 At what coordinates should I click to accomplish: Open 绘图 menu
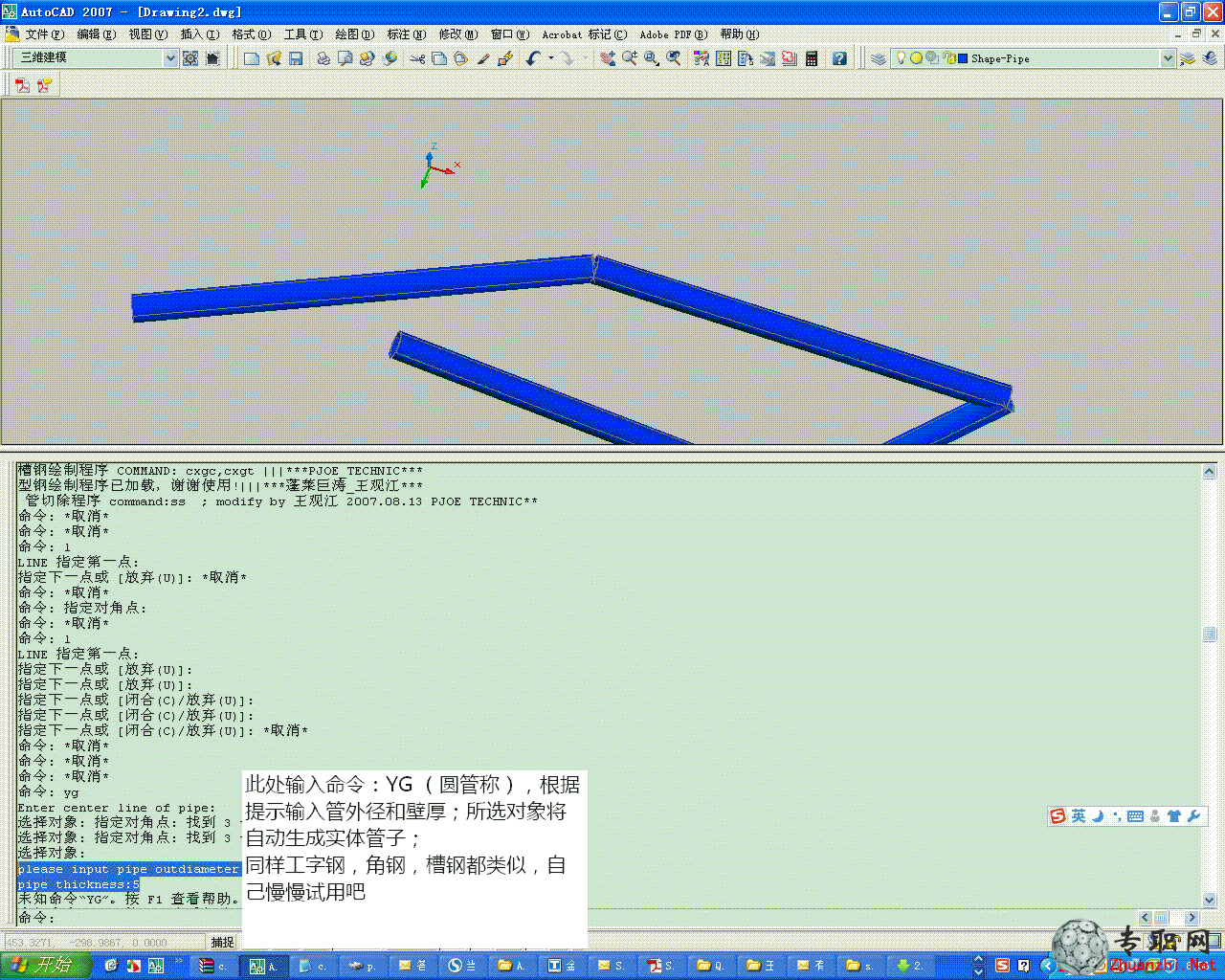354,34
